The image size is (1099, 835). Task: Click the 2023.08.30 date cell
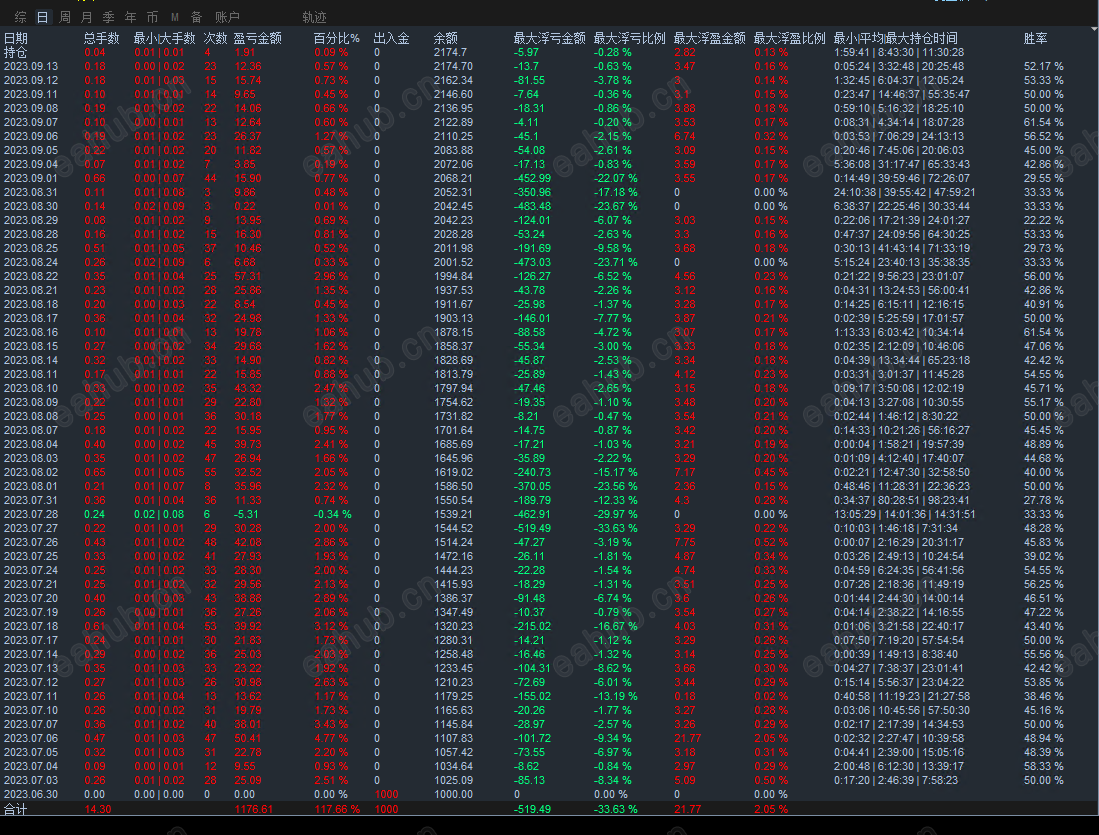[31, 207]
